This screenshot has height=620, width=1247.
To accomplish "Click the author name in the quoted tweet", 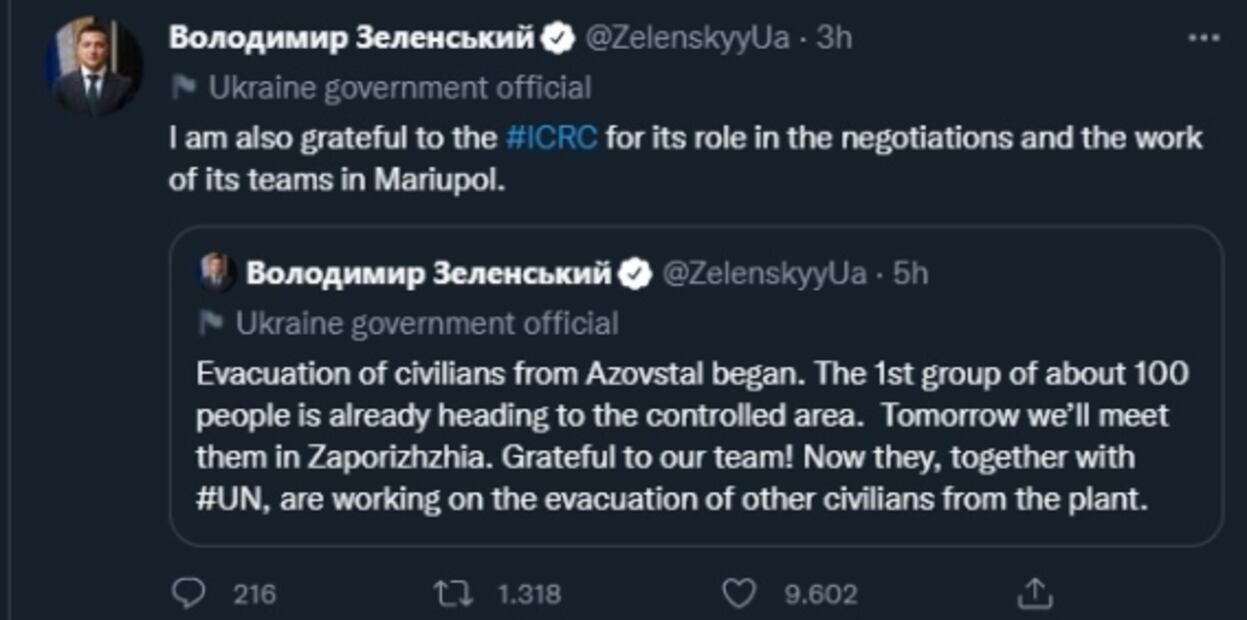I will coord(428,273).
